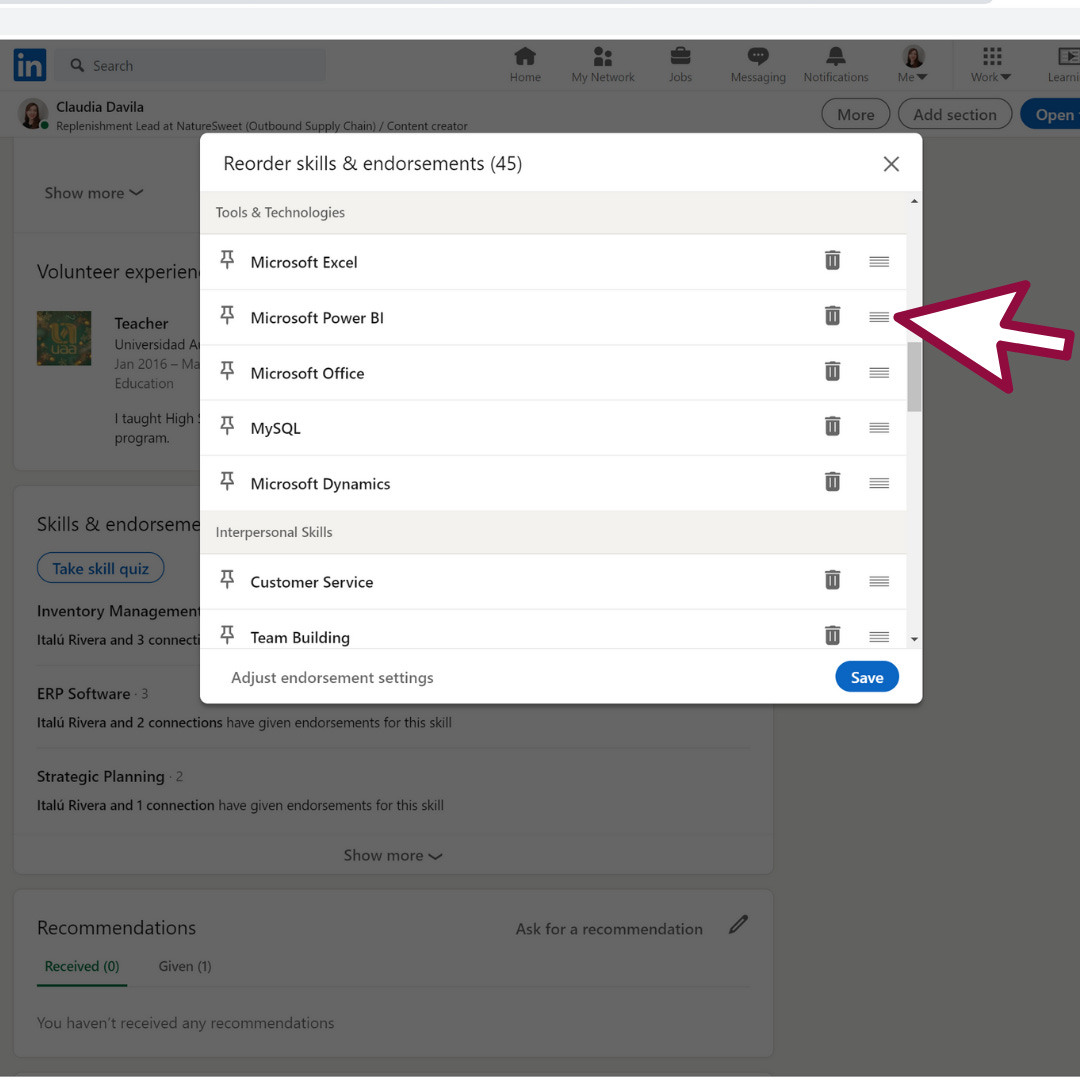Click Claudia Davila's profile photo thumbnail

[x=32, y=114]
